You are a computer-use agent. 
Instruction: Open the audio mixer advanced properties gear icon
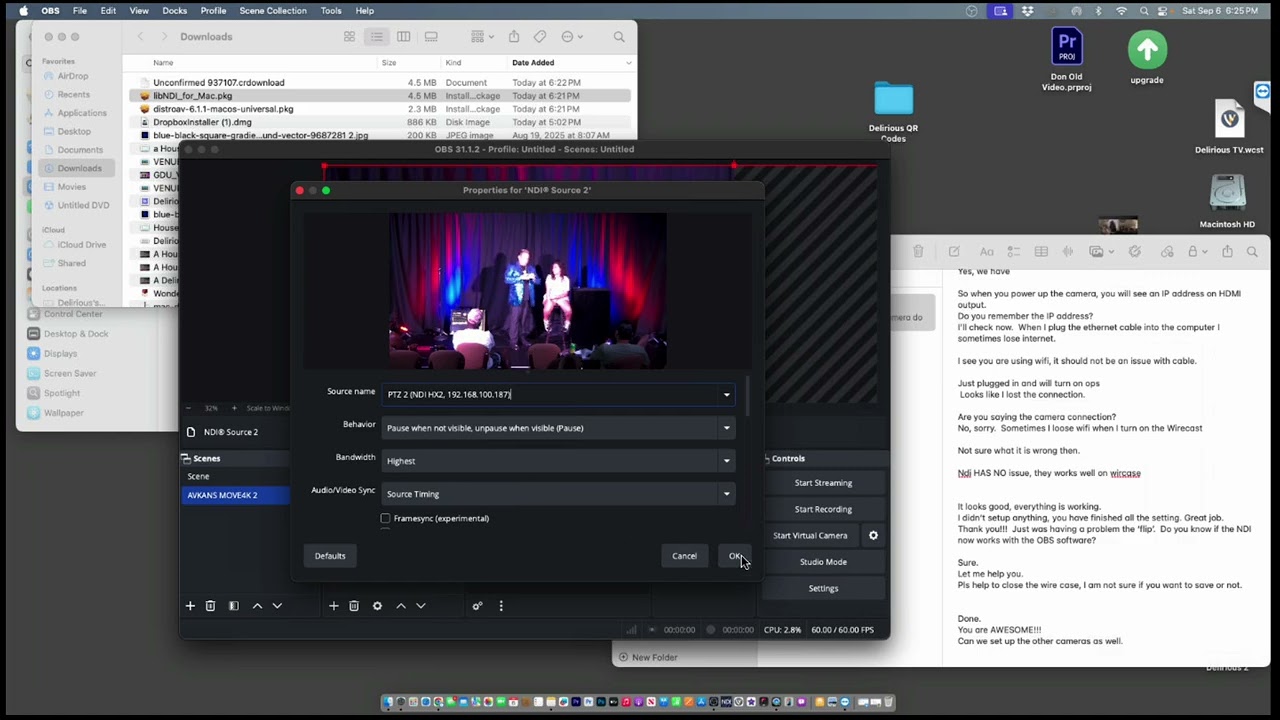point(477,606)
